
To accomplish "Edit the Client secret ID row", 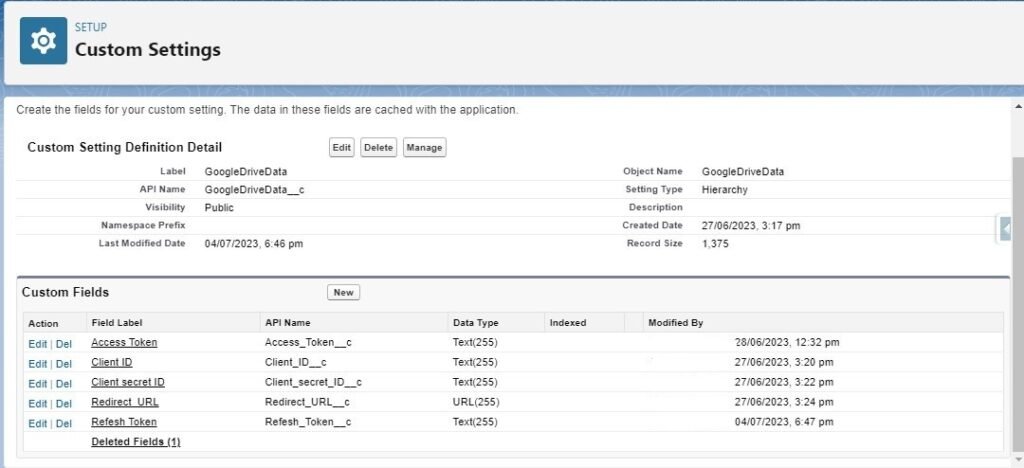I will pos(38,383).
